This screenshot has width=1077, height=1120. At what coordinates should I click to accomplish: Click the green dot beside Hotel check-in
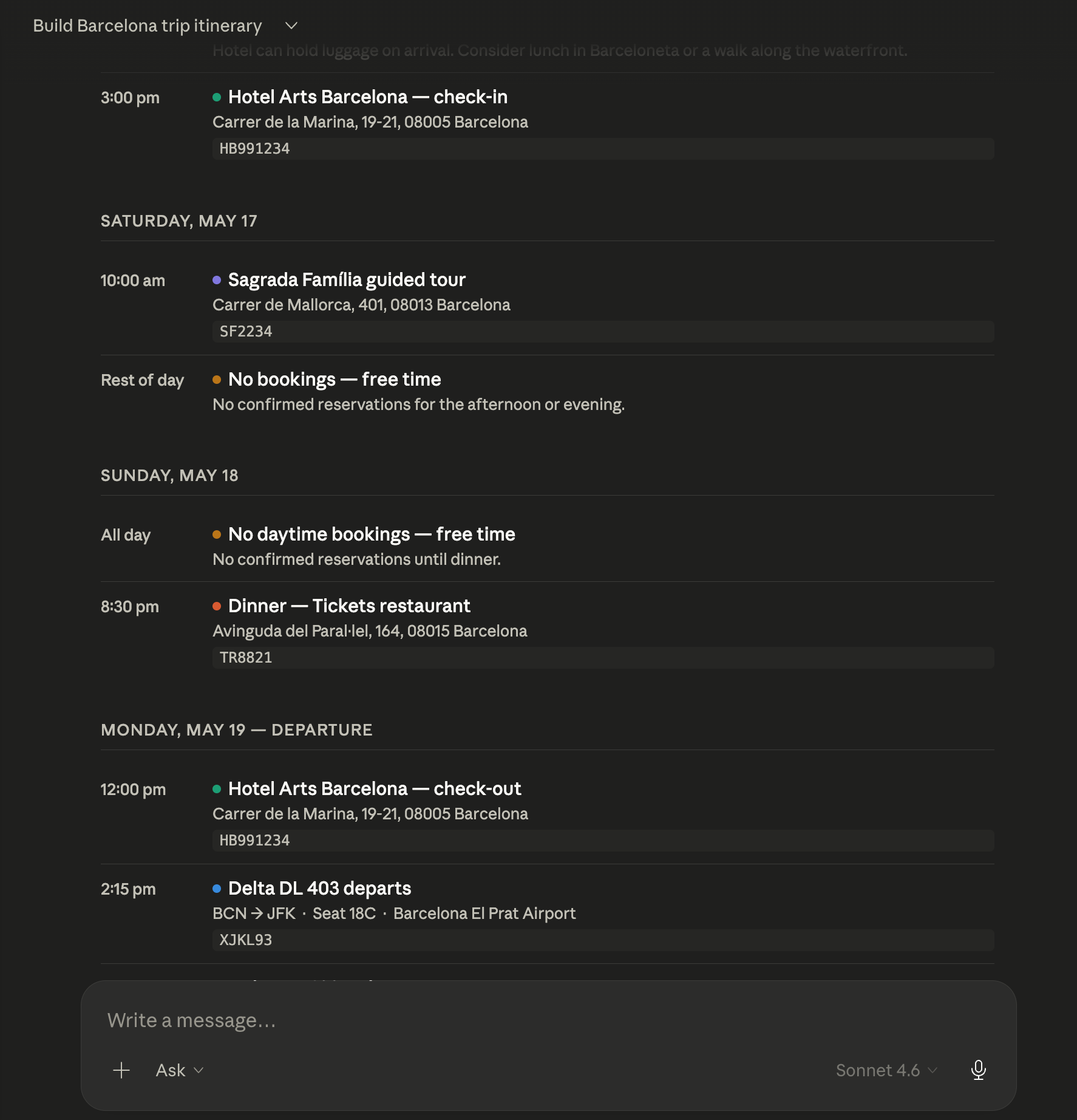click(217, 97)
